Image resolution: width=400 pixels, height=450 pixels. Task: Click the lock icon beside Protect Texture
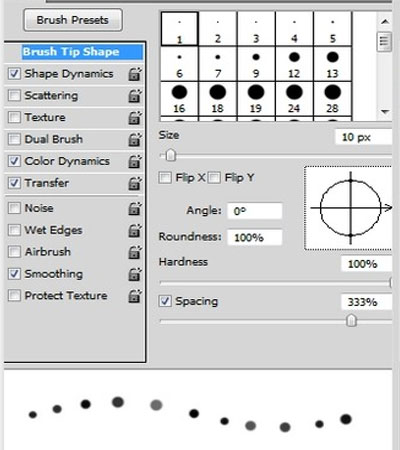(135, 296)
